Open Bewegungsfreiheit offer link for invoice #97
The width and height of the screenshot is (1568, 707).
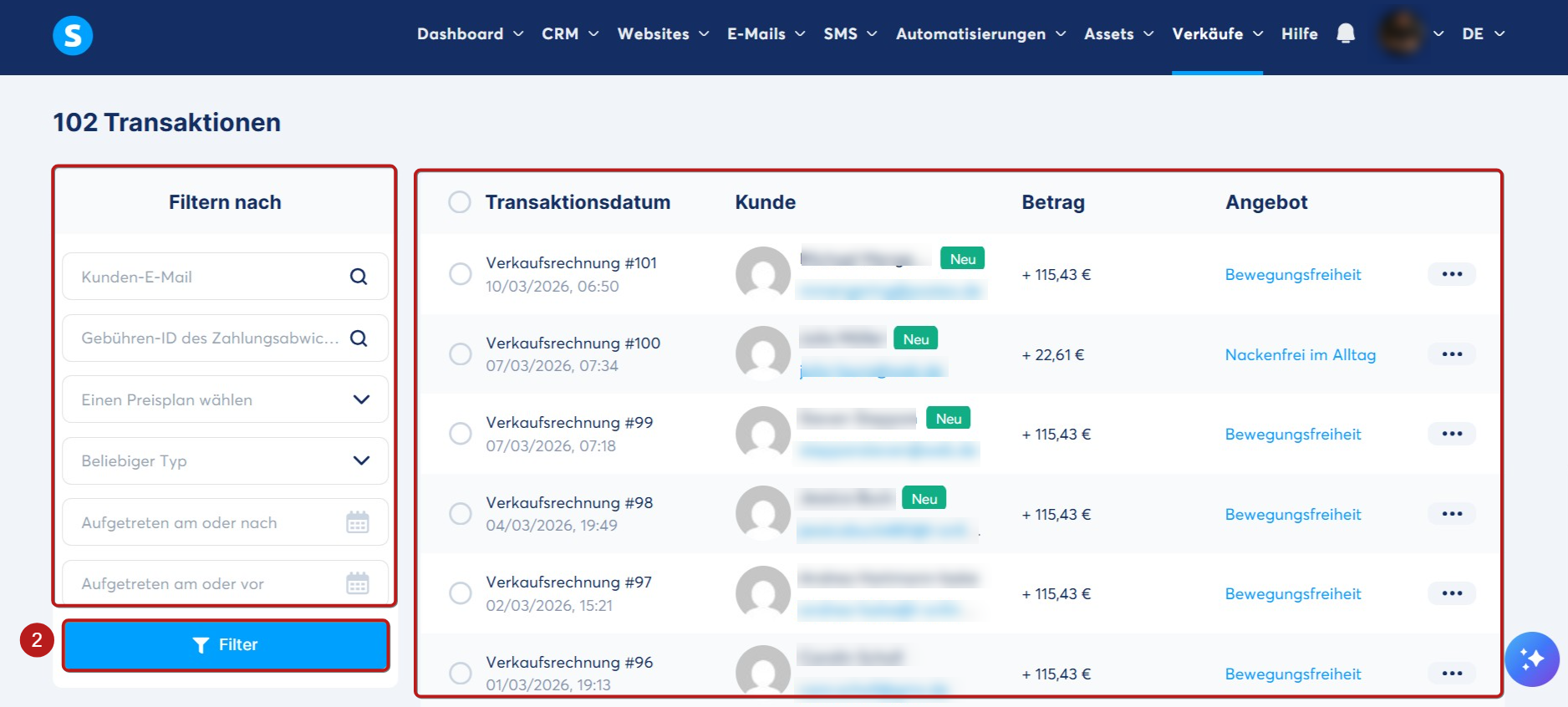tap(1293, 593)
